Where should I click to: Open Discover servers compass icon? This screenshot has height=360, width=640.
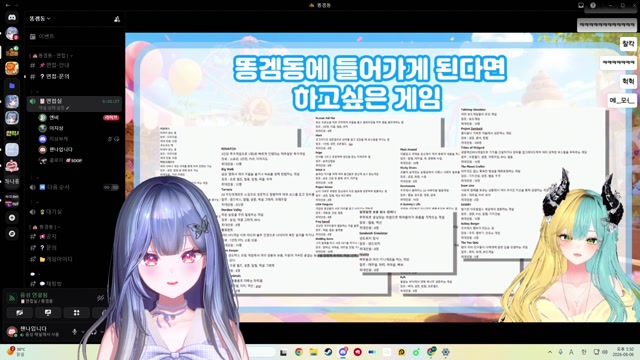(x=12, y=234)
